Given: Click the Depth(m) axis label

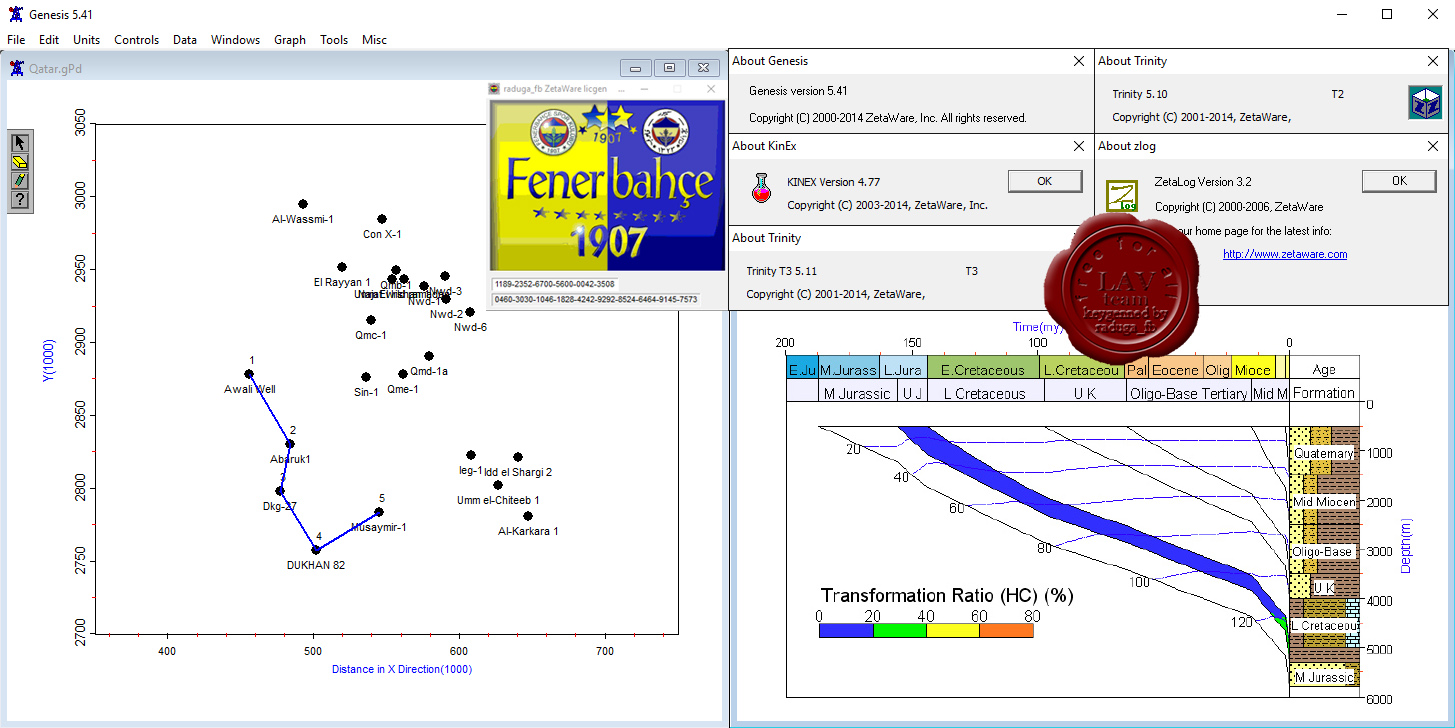Looking at the screenshot, I should [1405, 545].
